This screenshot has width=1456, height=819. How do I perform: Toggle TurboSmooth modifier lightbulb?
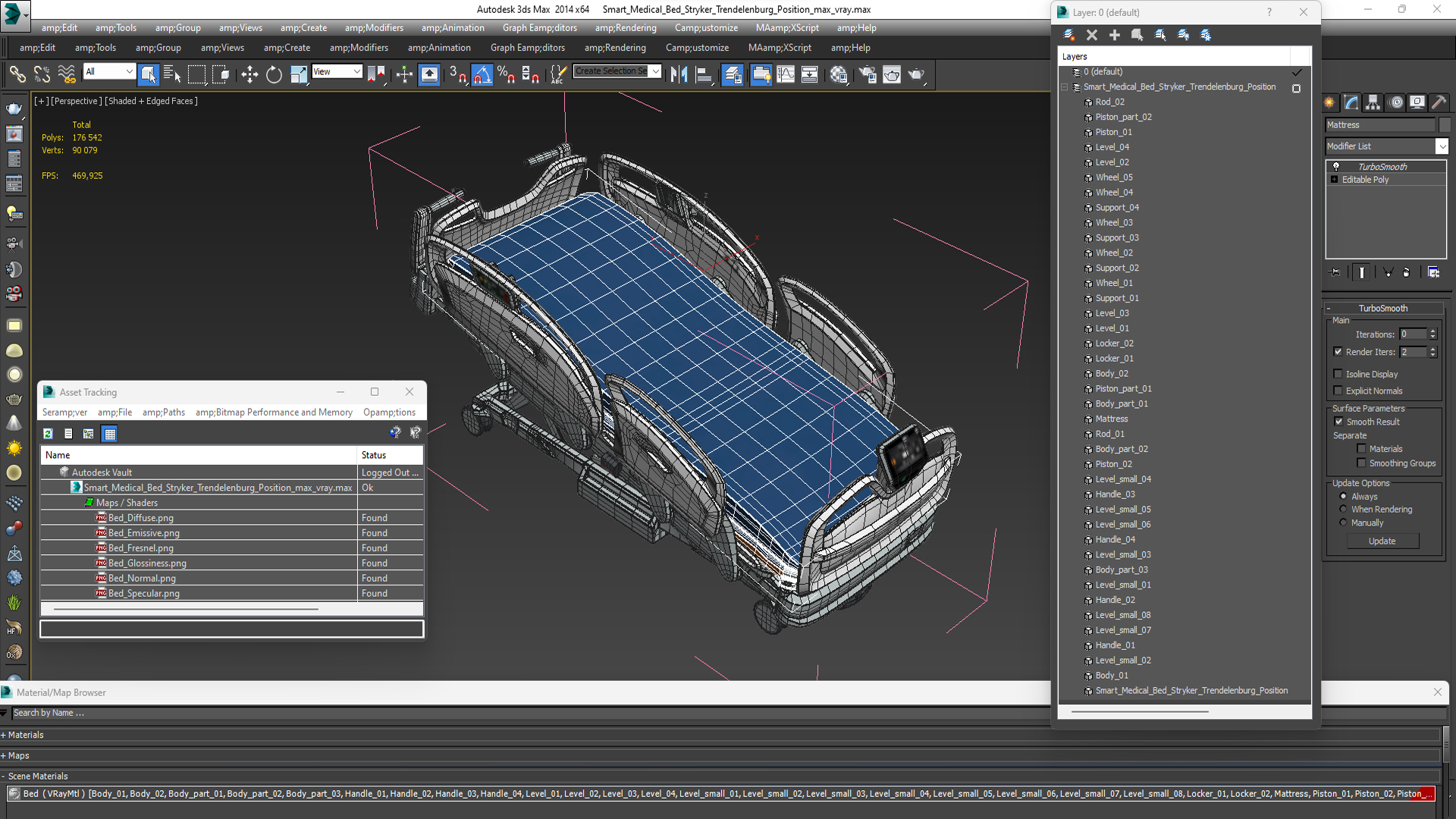coord(1336,166)
